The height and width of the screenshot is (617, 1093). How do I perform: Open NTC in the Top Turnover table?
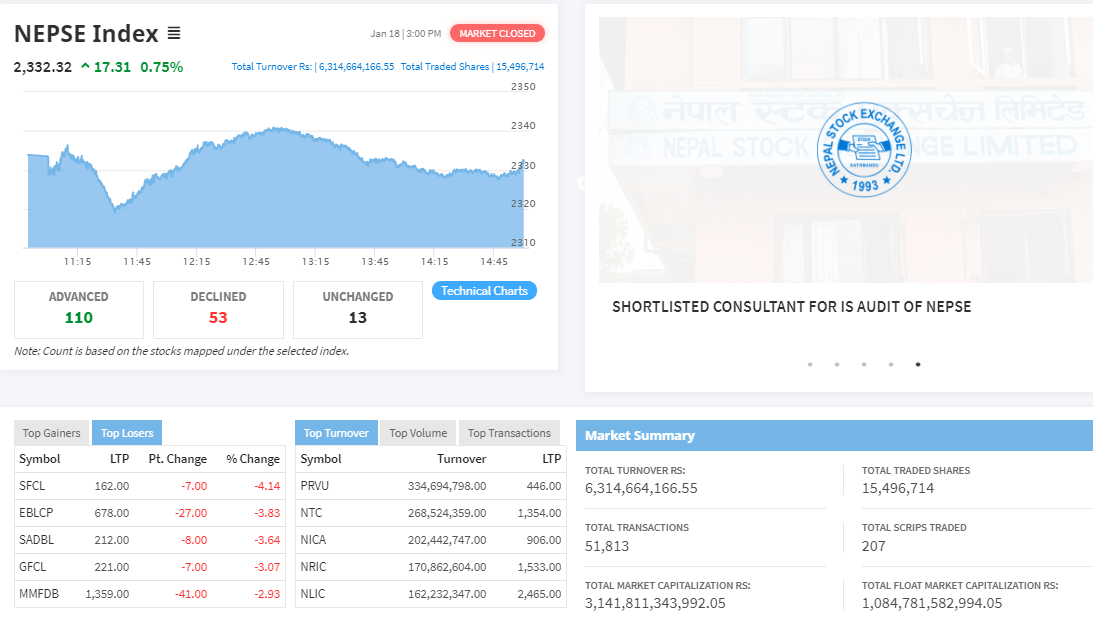coord(312,513)
